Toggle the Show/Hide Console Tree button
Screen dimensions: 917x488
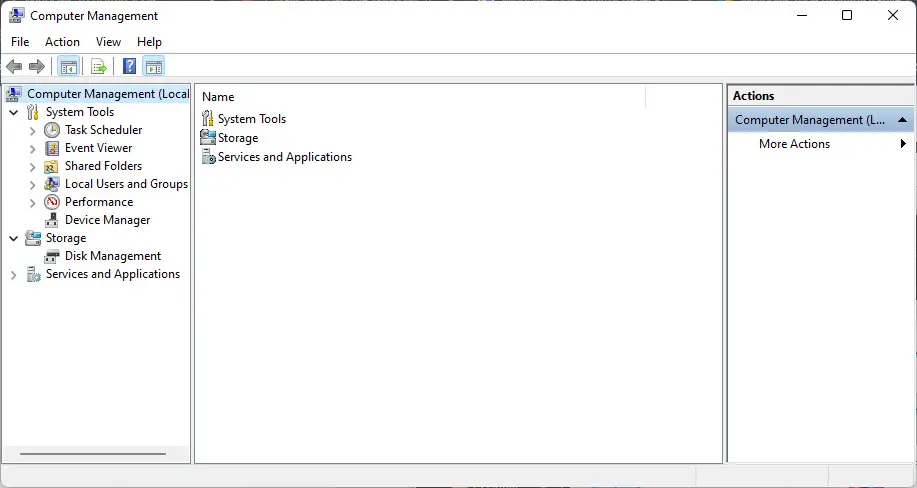[69, 67]
